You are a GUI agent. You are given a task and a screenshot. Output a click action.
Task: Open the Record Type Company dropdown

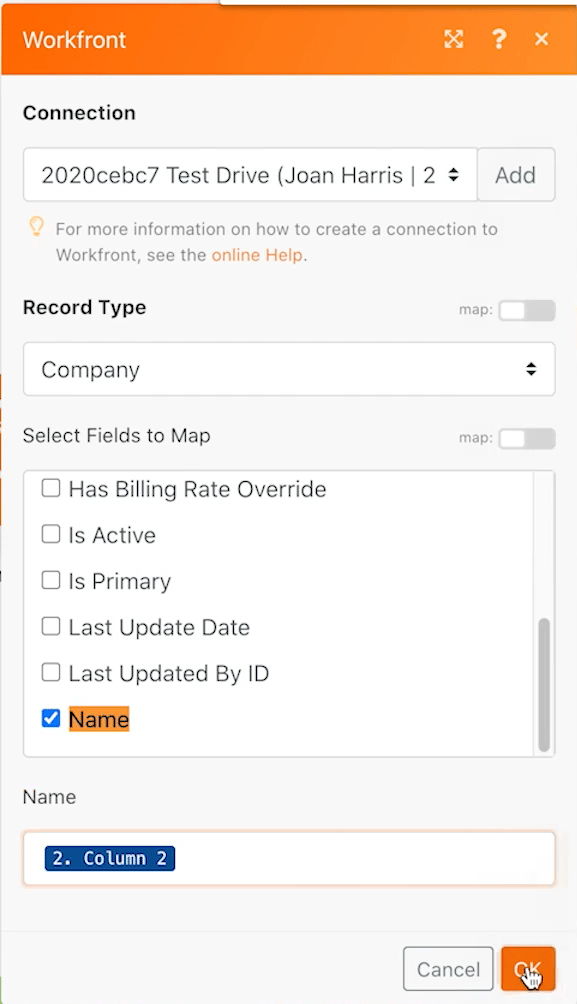tap(289, 369)
